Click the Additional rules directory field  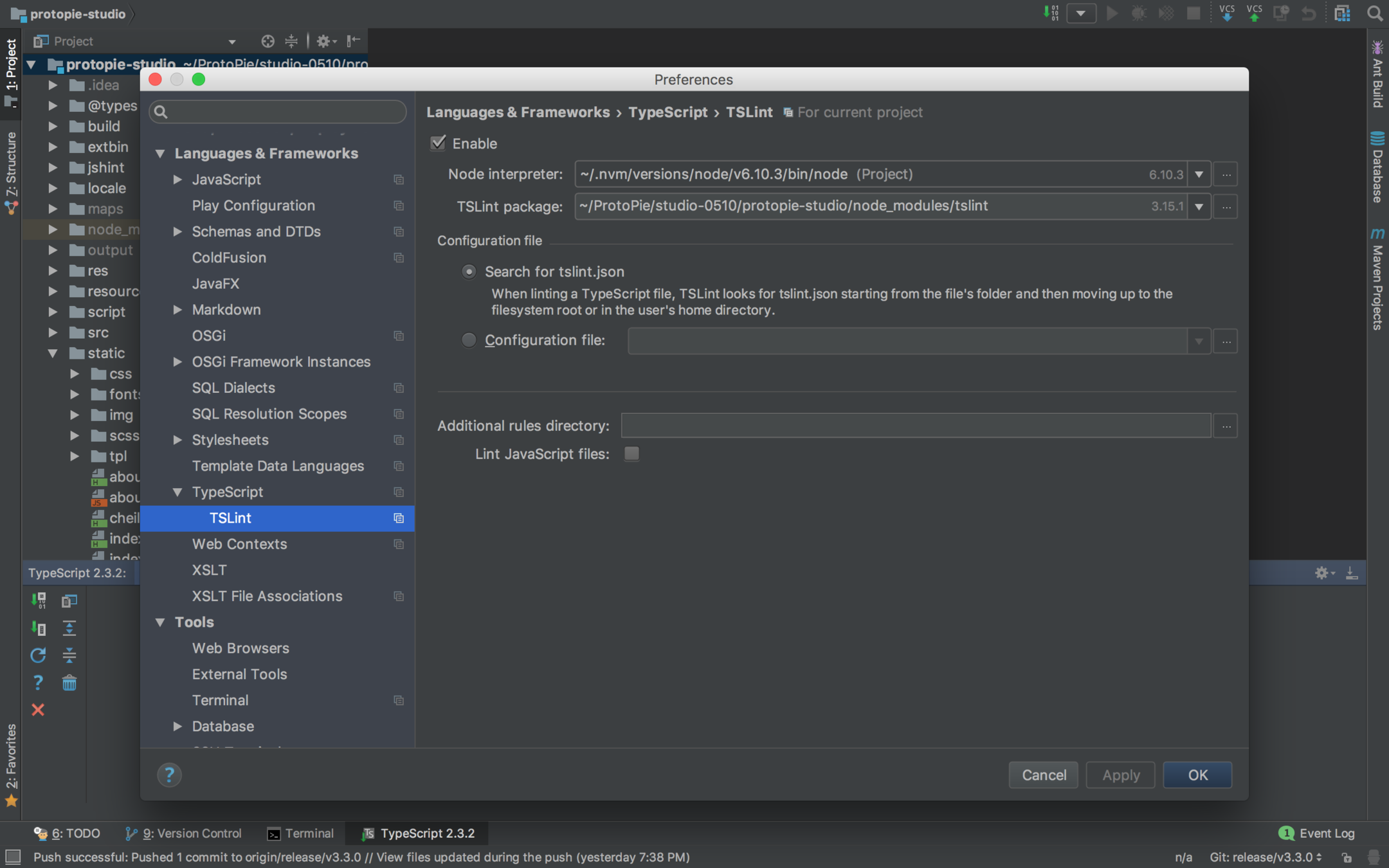pyautogui.click(x=915, y=426)
